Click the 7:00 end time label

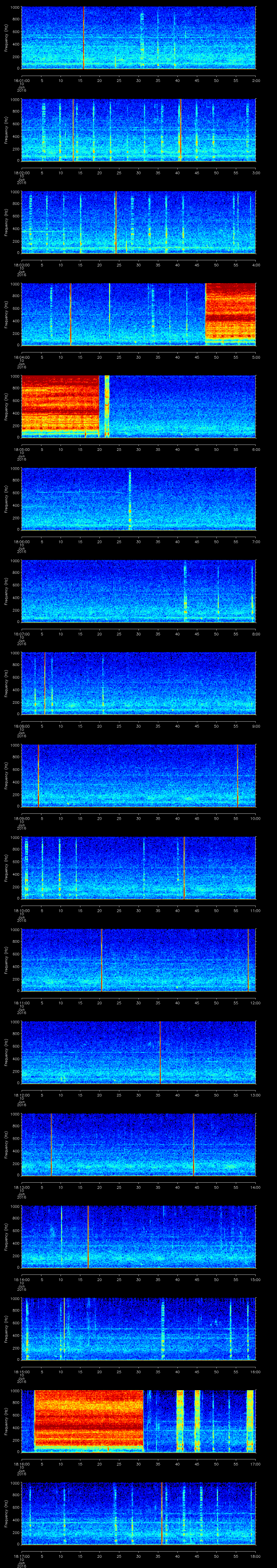click(x=256, y=542)
